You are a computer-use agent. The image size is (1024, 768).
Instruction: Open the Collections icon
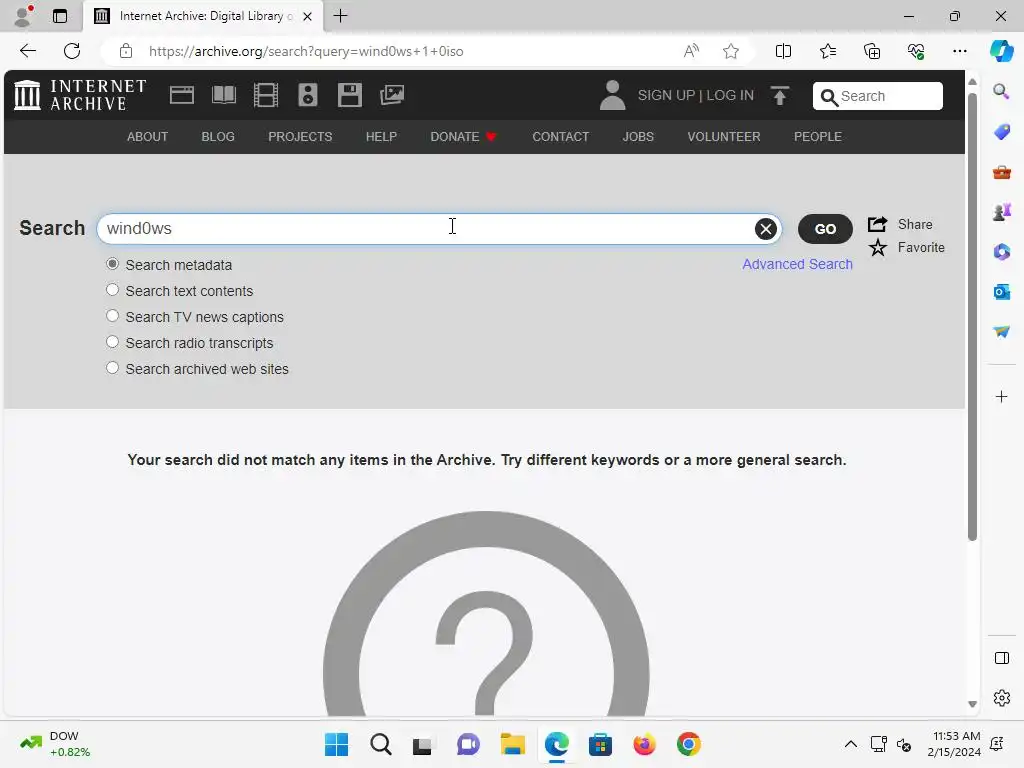(872, 51)
